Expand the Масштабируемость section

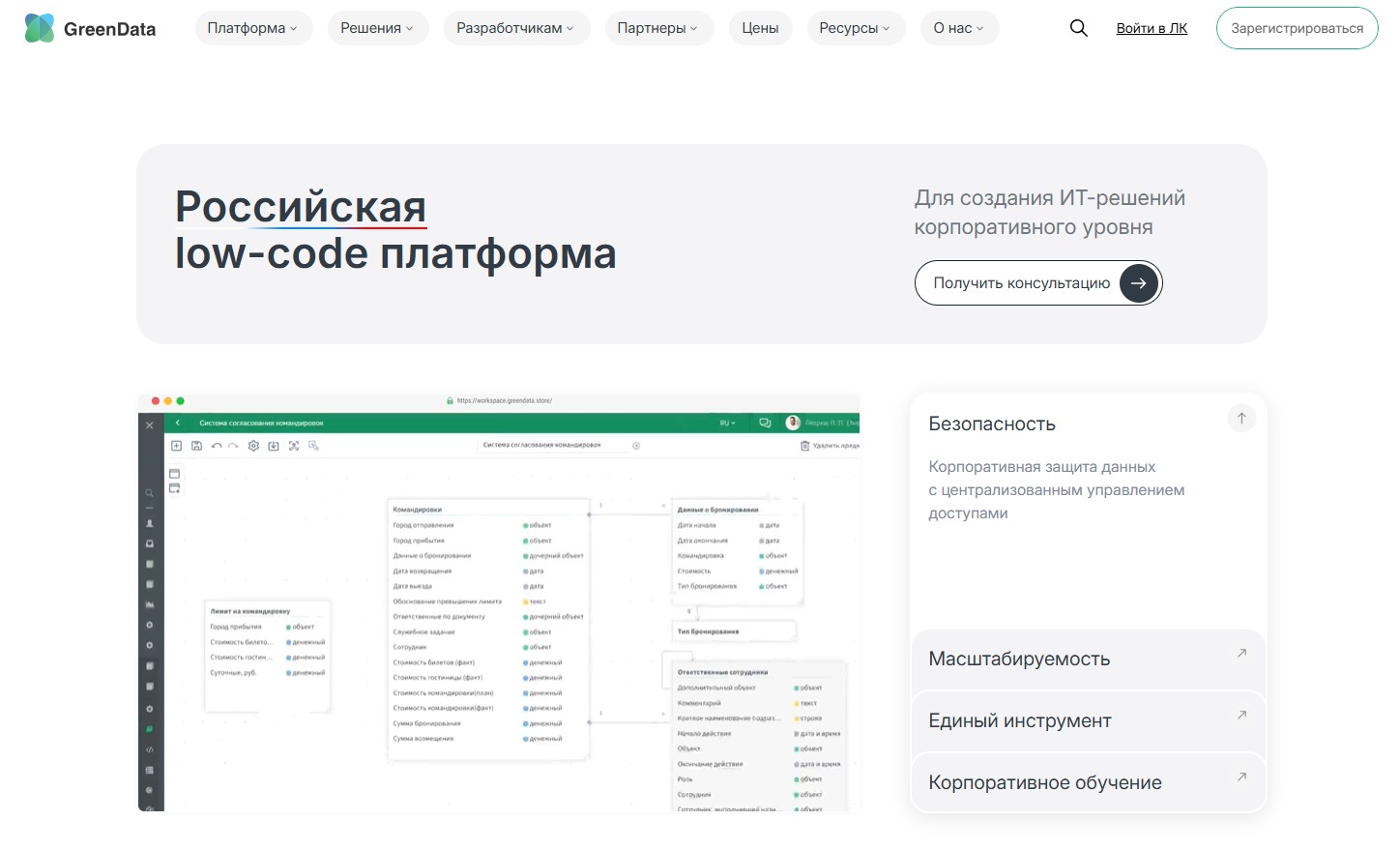1088,659
